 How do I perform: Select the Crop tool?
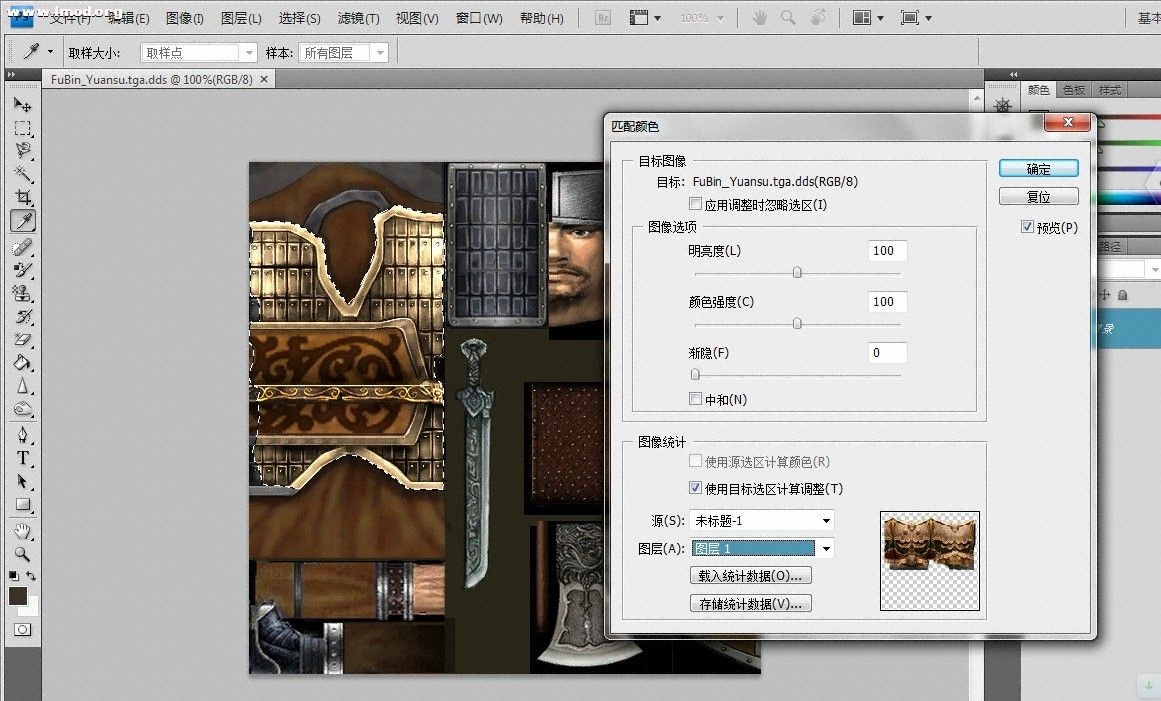pyautogui.click(x=22, y=198)
